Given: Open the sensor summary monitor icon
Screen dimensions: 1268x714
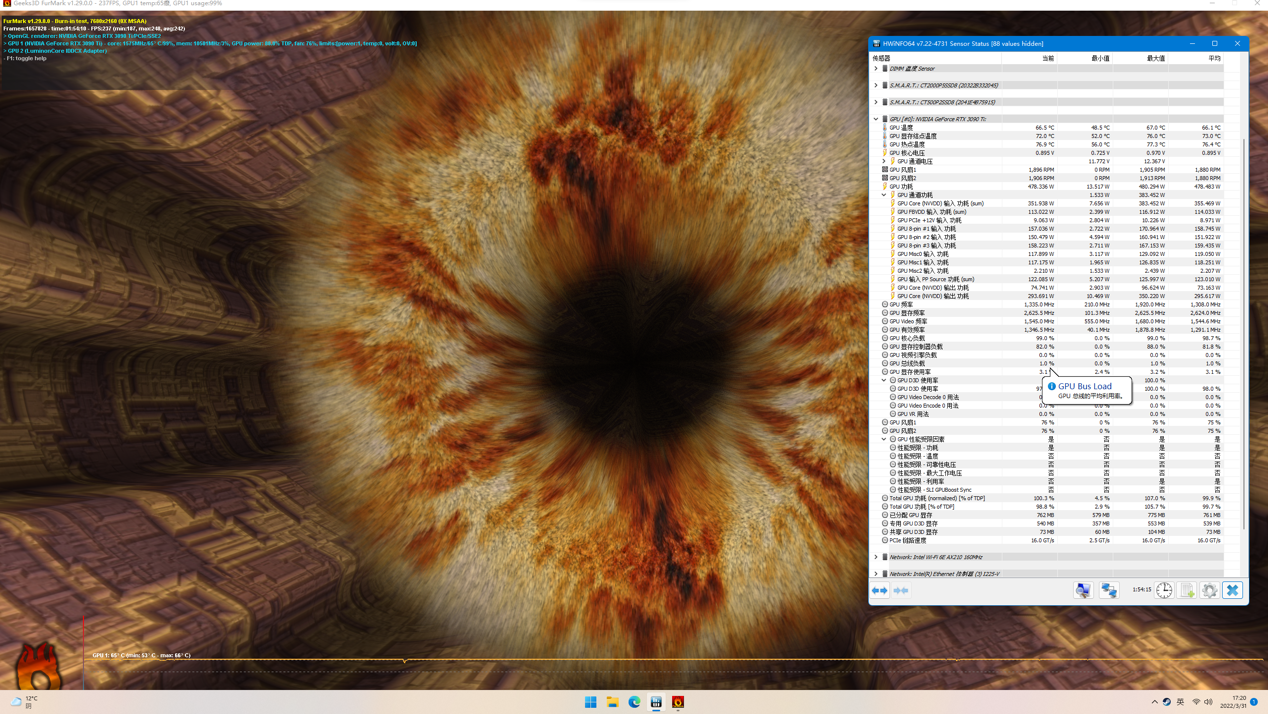Looking at the screenshot, I should [1083, 591].
